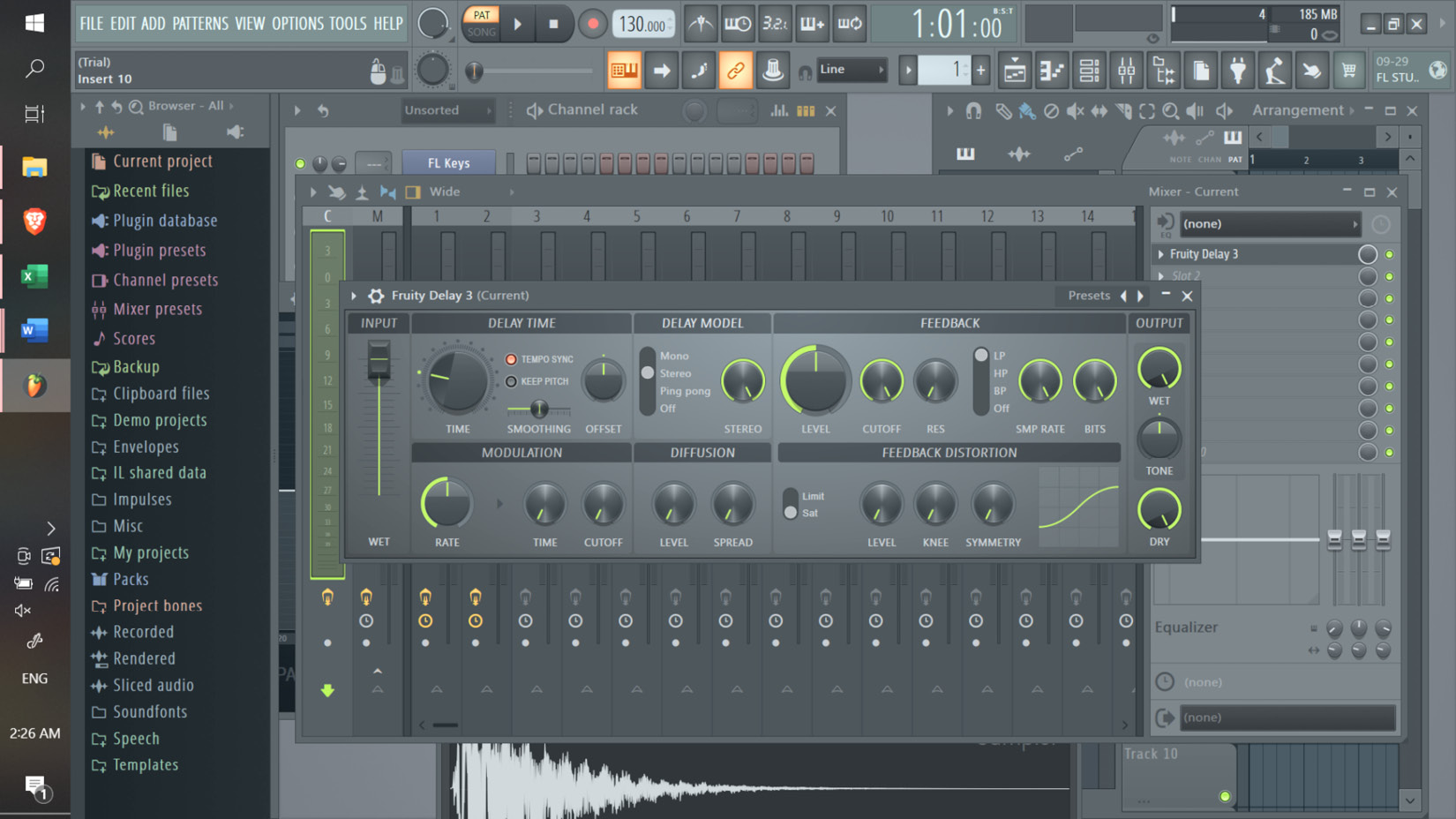Toggle multilink to controllers link icon
The width and height of the screenshot is (1456, 819).
735,71
